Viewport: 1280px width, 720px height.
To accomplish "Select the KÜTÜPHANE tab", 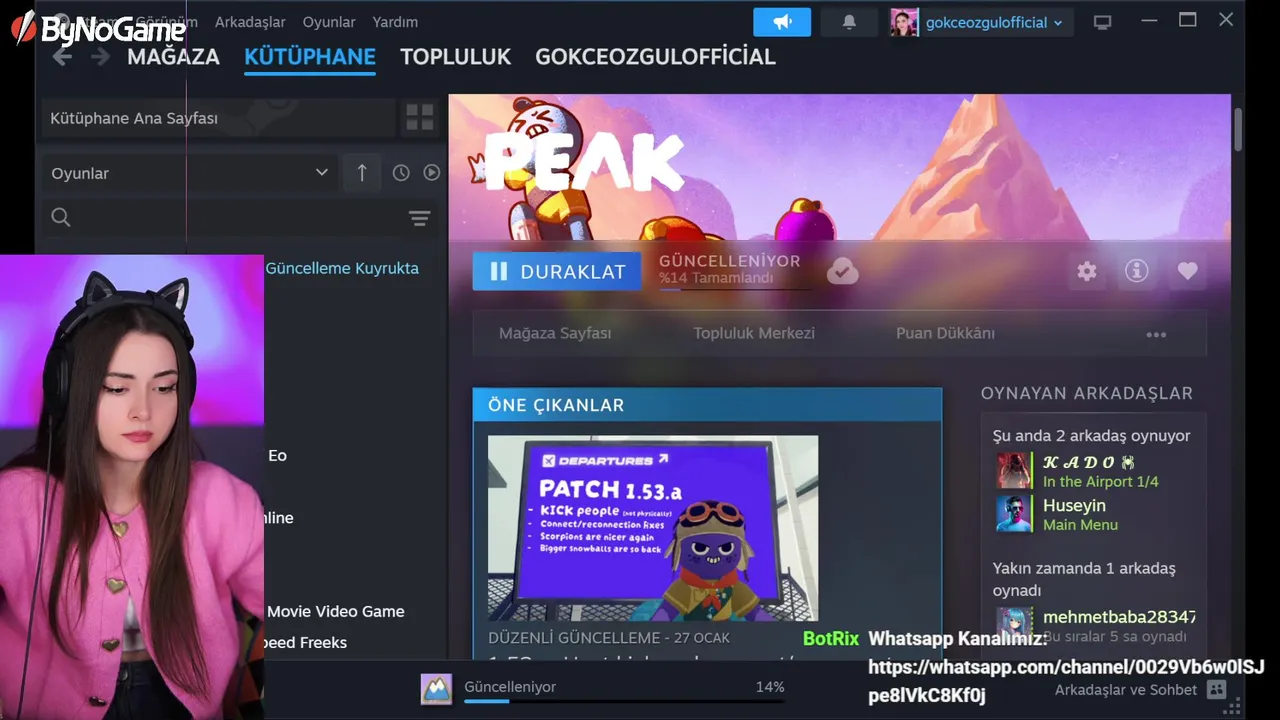I will (x=310, y=57).
